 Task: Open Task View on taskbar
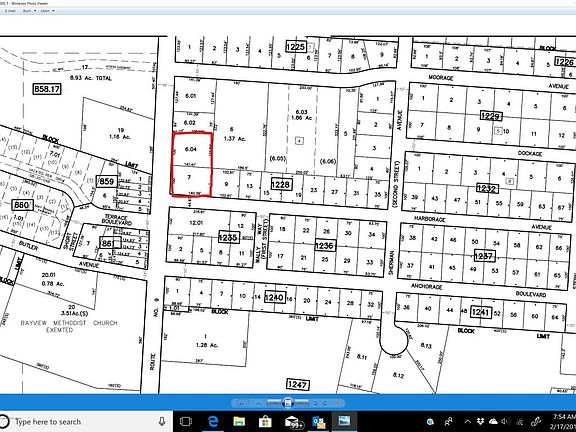[x=186, y=421]
